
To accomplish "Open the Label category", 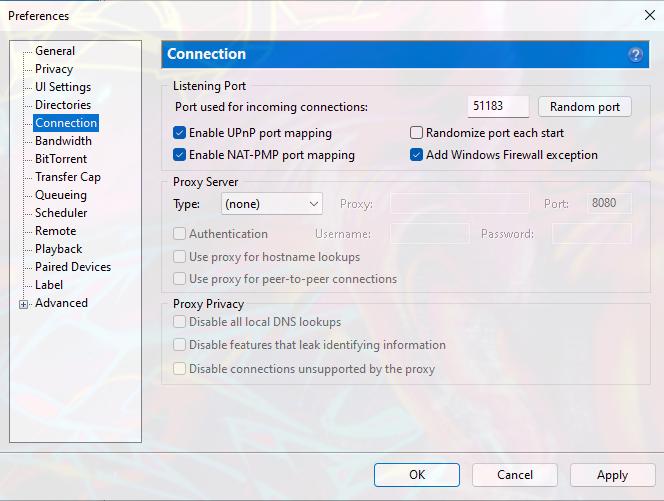I will pos(49,285).
